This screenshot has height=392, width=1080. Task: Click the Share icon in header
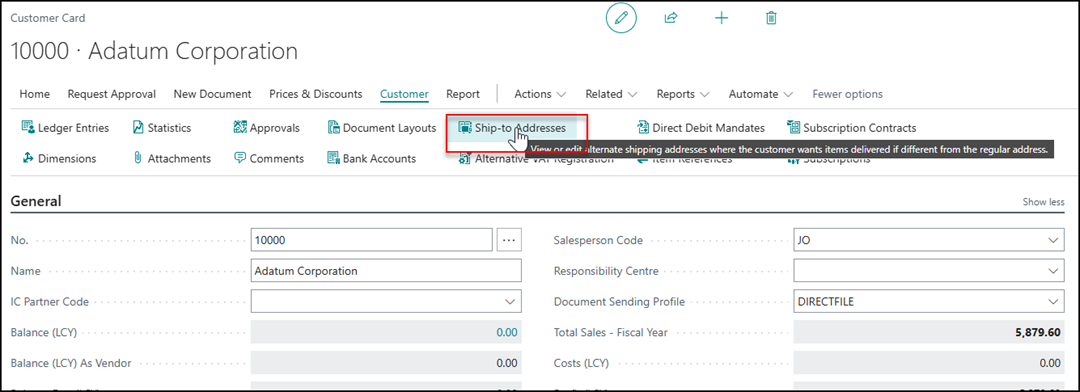click(x=671, y=19)
